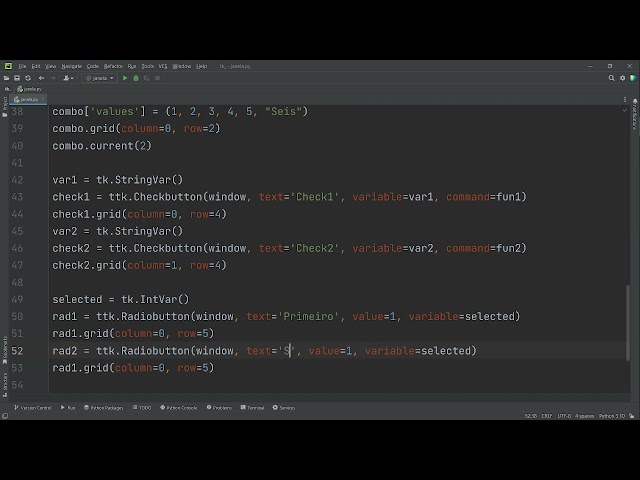
Task: Click line number 38 in the gutter
Action: click(x=17, y=111)
